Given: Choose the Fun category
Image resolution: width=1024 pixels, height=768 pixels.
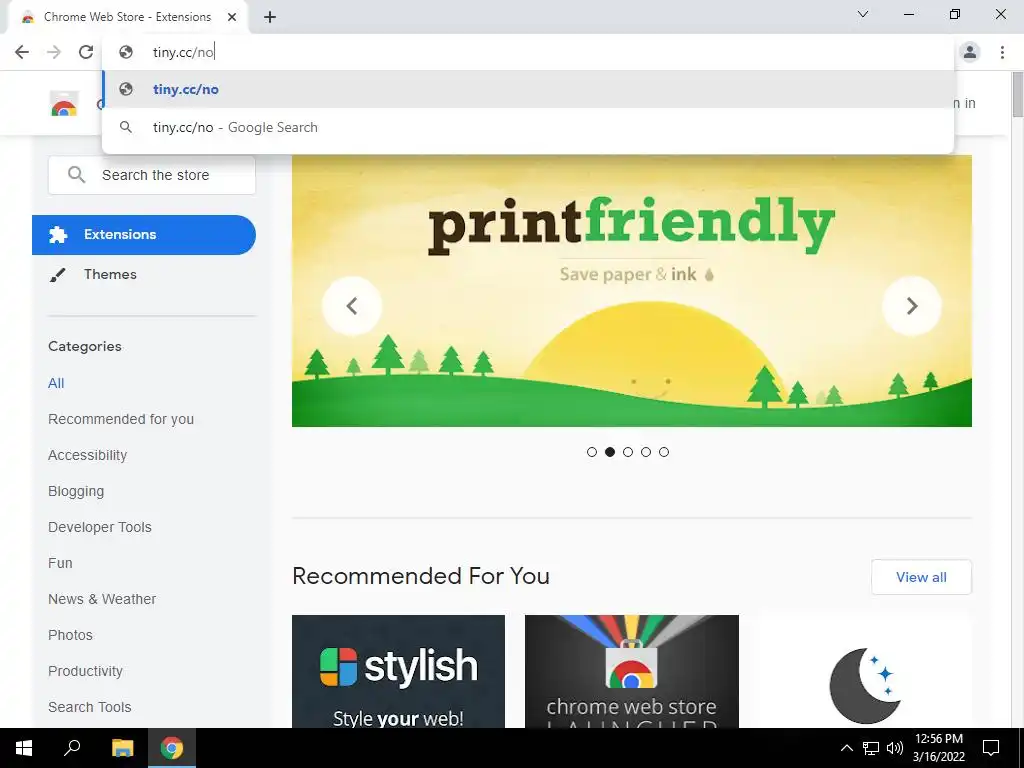Looking at the screenshot, I should click(60, 563).
